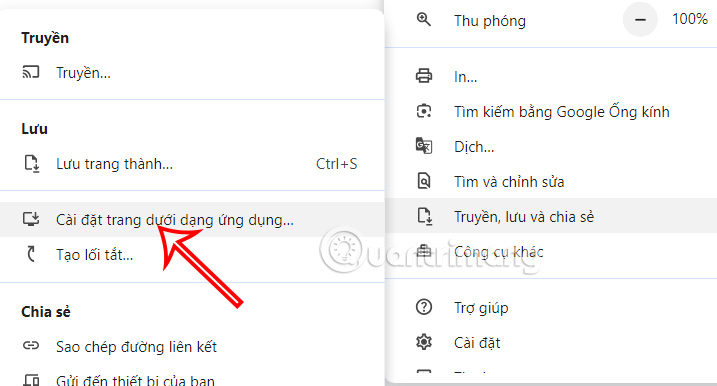The image size is (717, 386).
Task: Click the page-save icon beside Truyền, lưu và chia sẻ
Action: (425, 216)
